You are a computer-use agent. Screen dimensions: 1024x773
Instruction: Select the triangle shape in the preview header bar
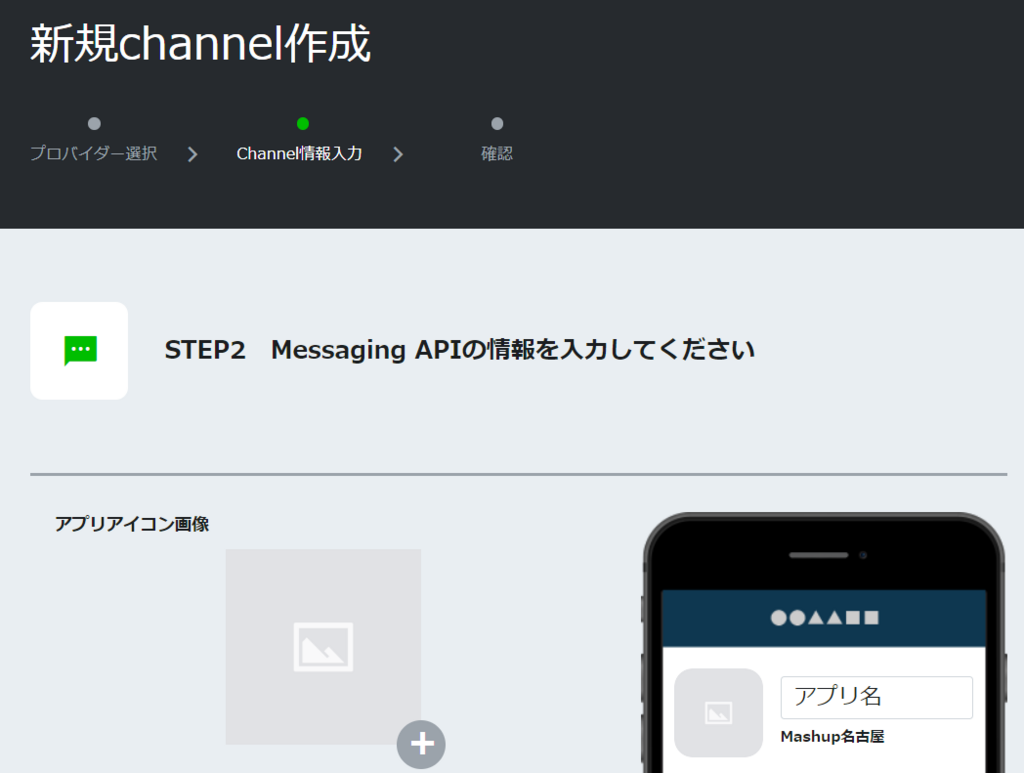point(817,617)
